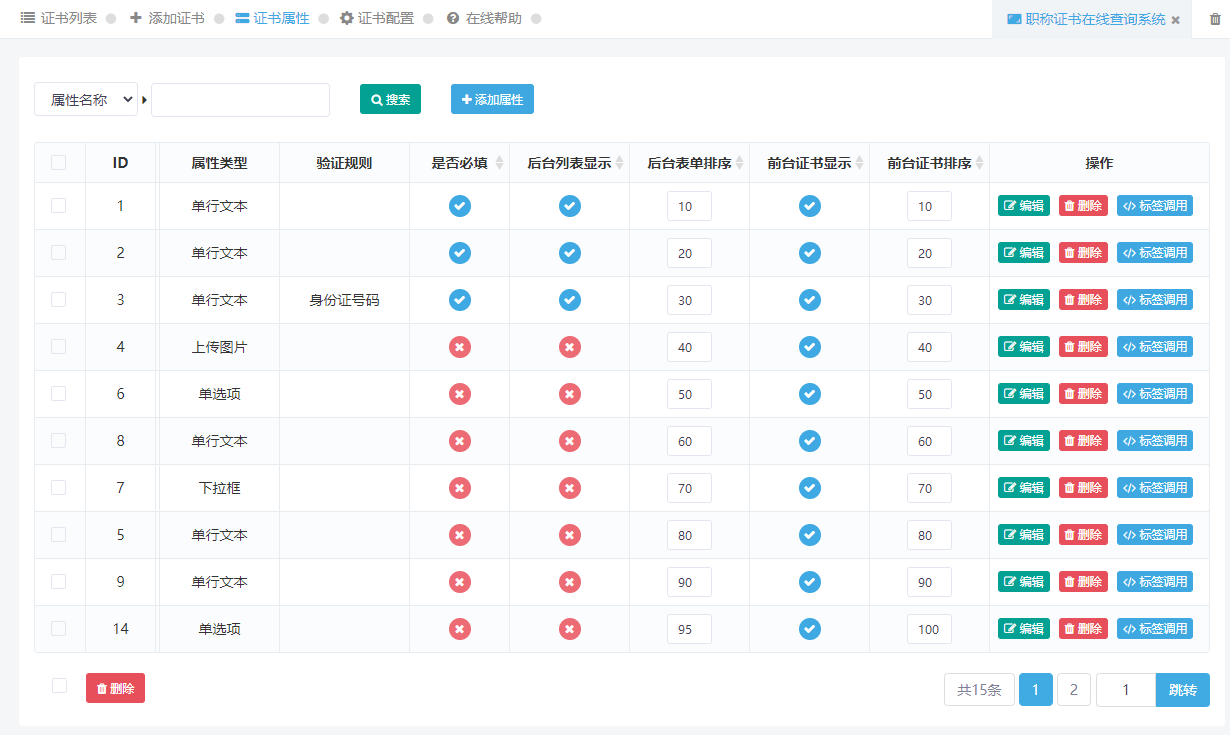Click the trash icon at top right
The image size is (1230, 735).
click(x=1216, y=19)
